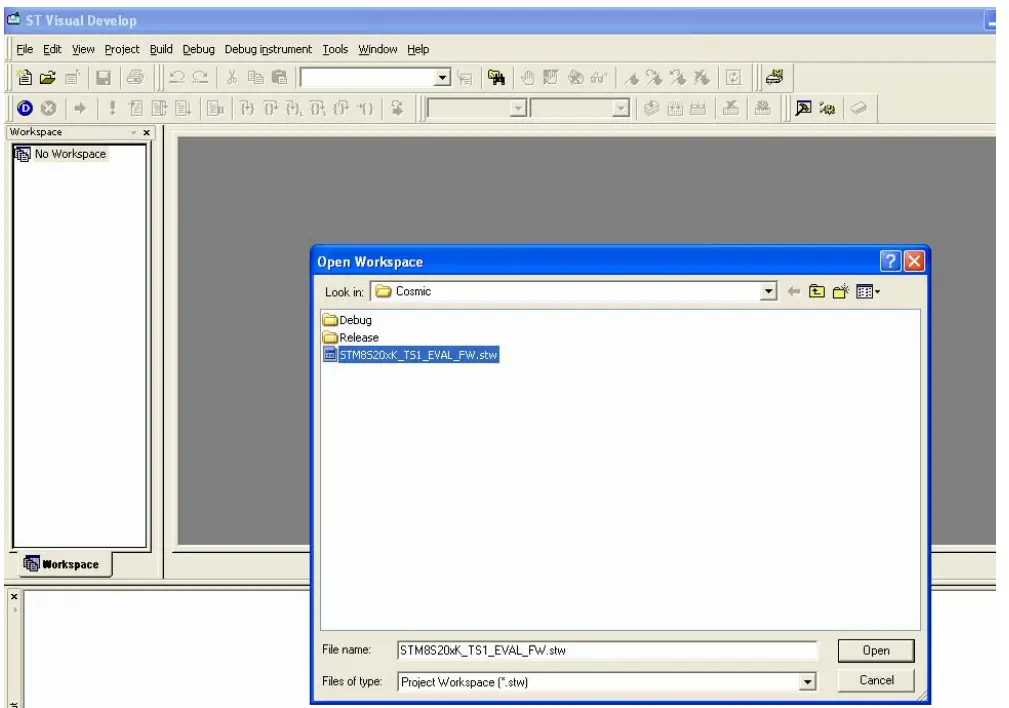Click the Cancel button
Viewport: 1009px width, 708px height.
876,680
